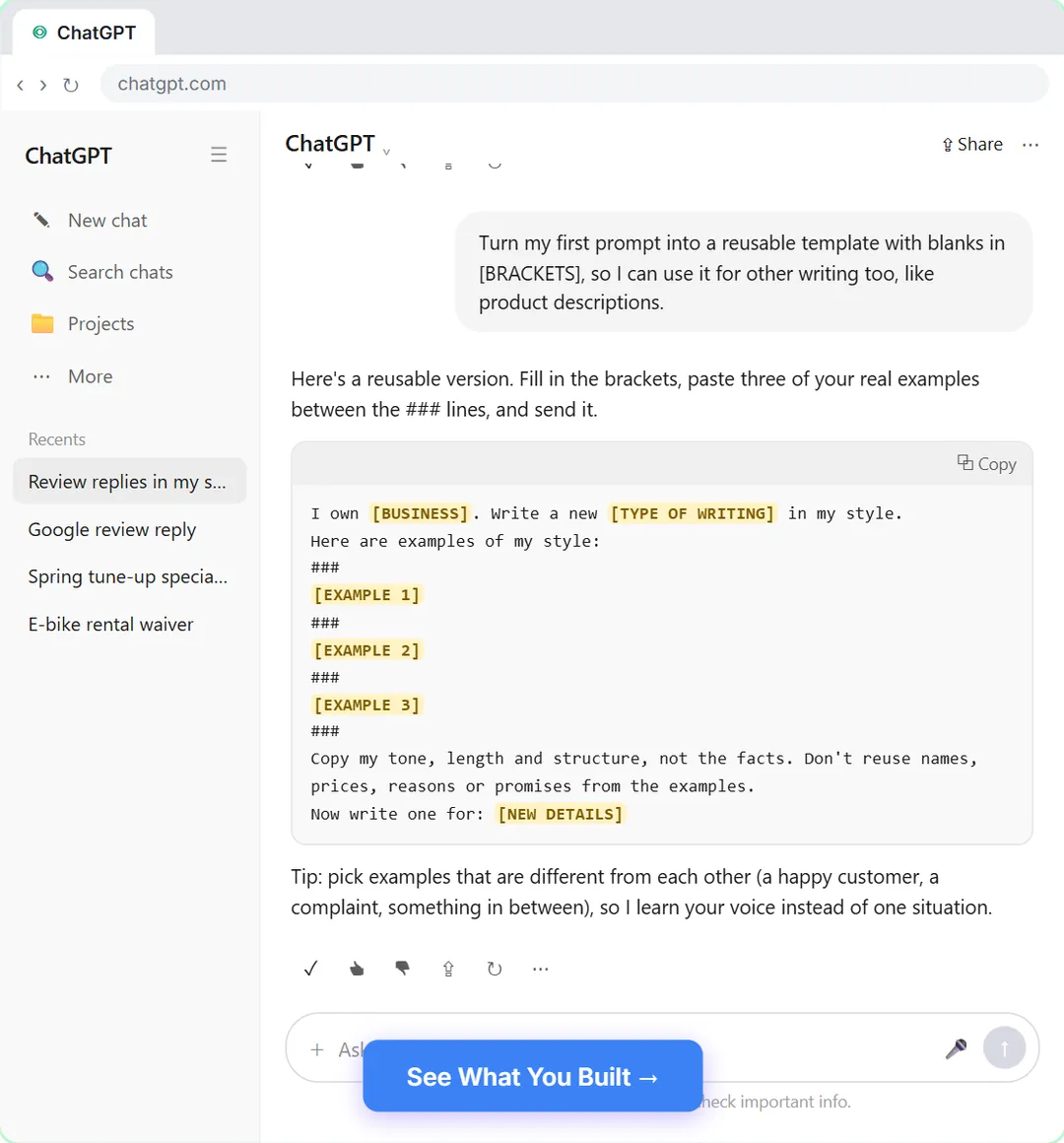
Task: Click the 'See What You Built' button
Action: click(x=533, y=1076)
